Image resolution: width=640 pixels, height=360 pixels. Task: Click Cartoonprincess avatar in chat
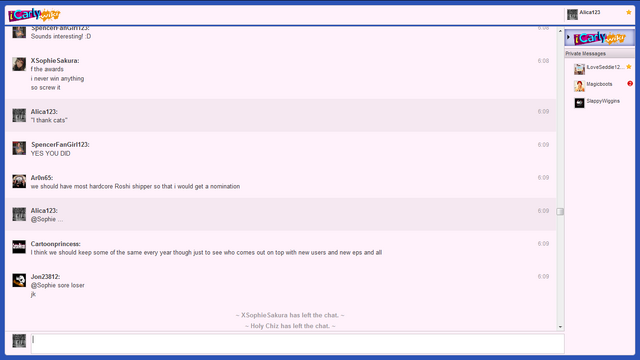[19, 247]
